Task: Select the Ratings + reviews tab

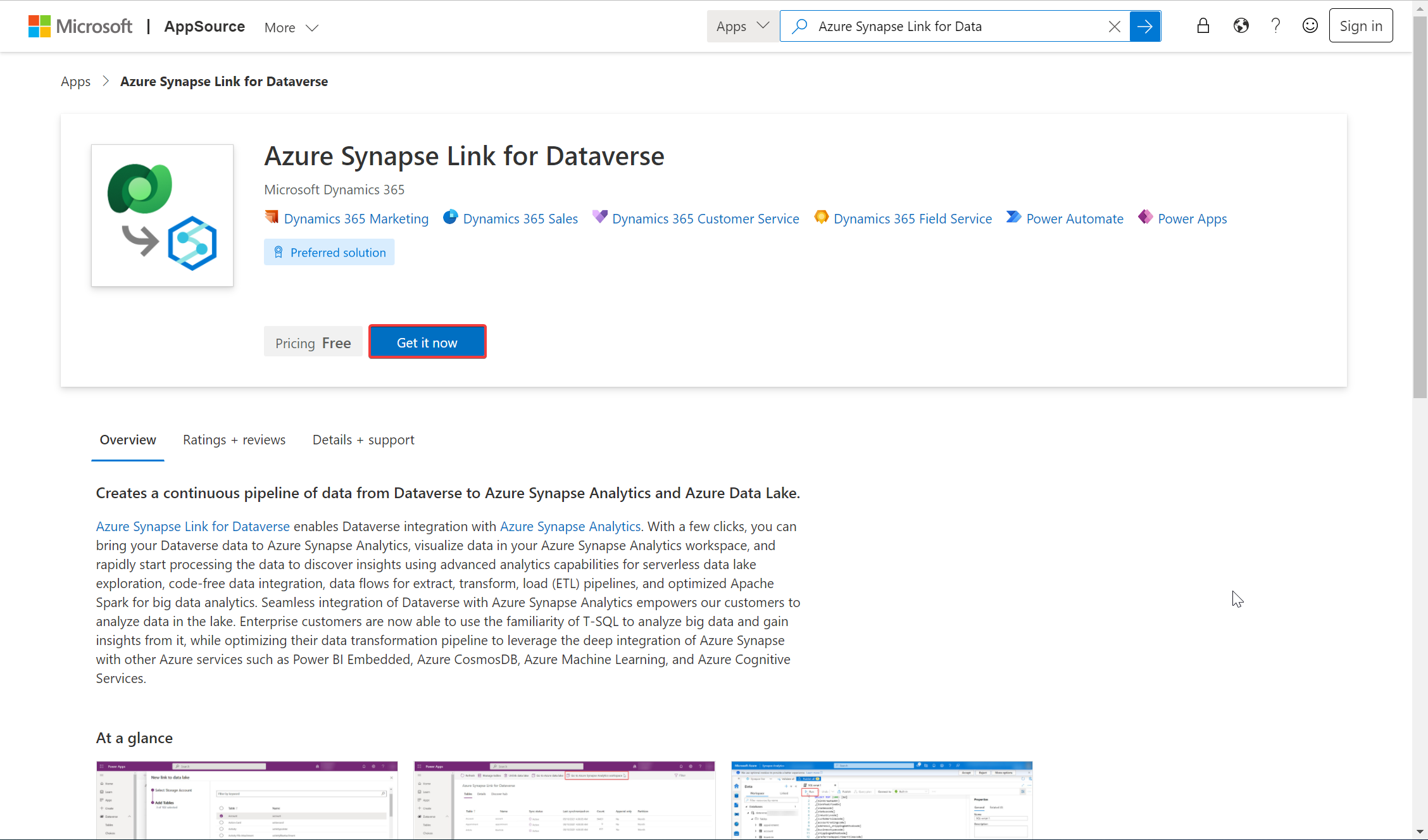Action: click(x=234, y=439)
